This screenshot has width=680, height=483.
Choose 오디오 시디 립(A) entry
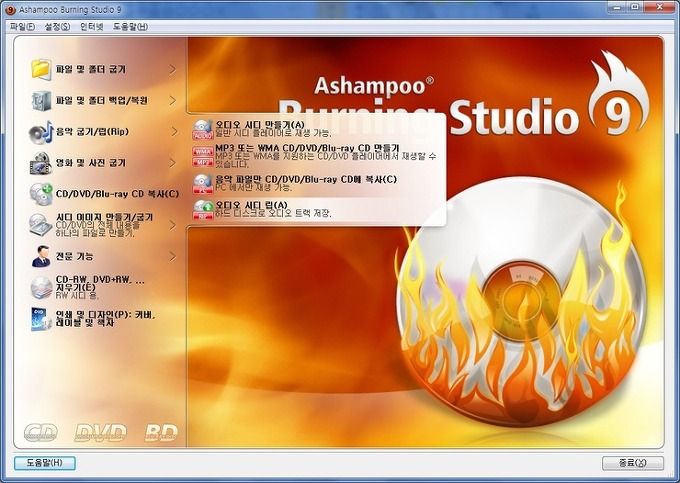click(x=252, y=205)
